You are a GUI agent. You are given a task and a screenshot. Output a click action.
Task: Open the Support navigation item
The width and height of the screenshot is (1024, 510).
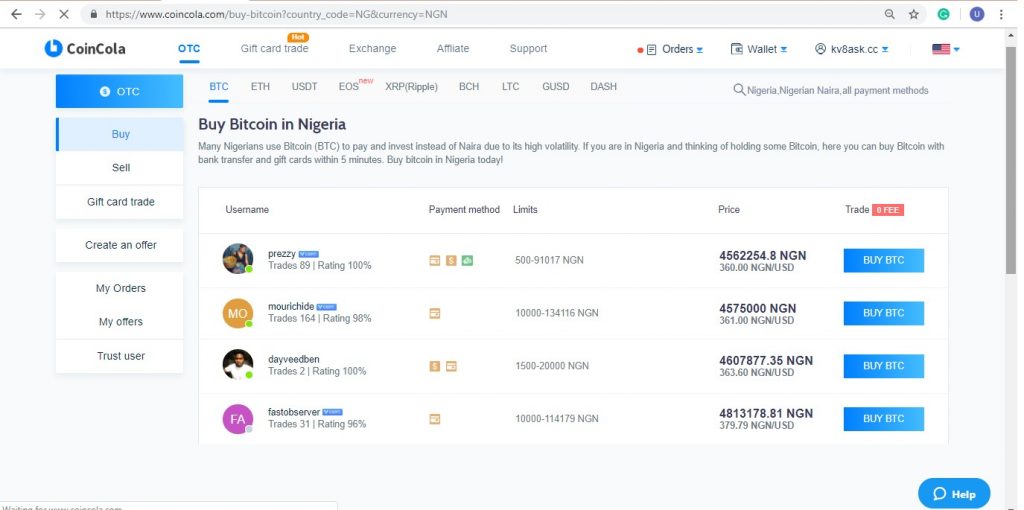[528, 48]
